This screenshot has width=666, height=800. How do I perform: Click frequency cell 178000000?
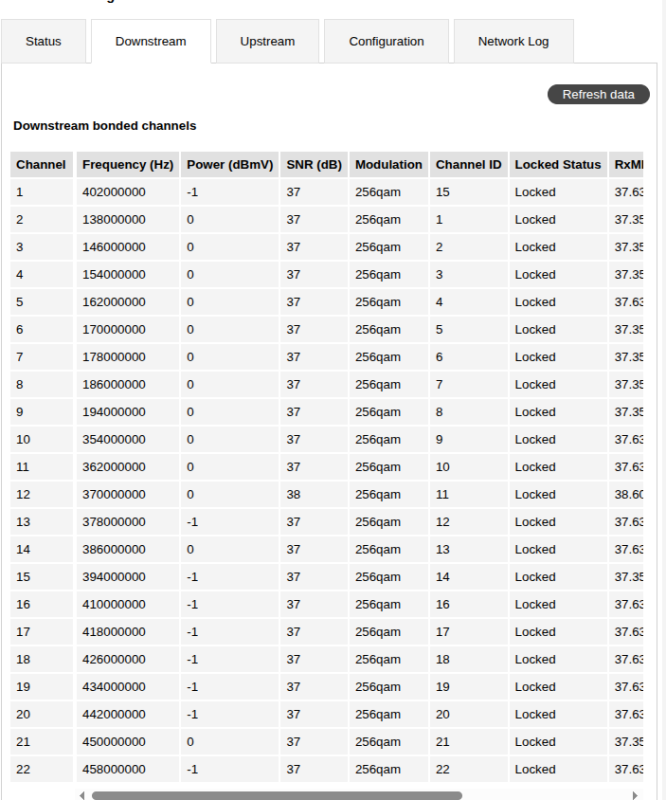128,357
